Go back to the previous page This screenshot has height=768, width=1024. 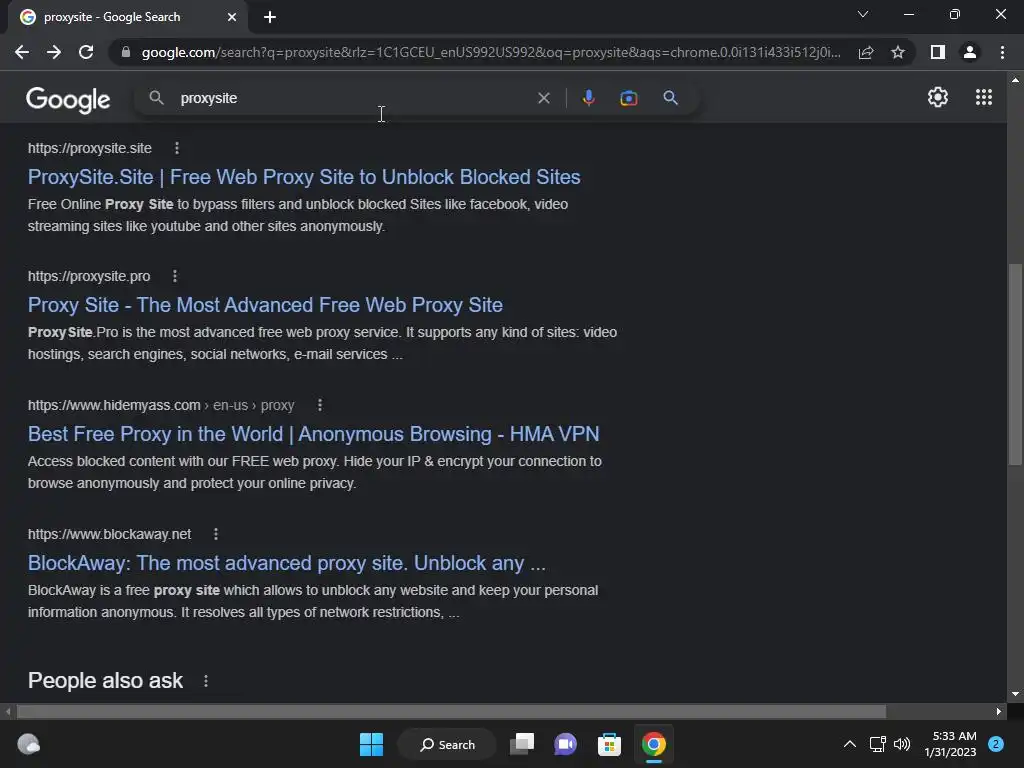tap(22, 52)
